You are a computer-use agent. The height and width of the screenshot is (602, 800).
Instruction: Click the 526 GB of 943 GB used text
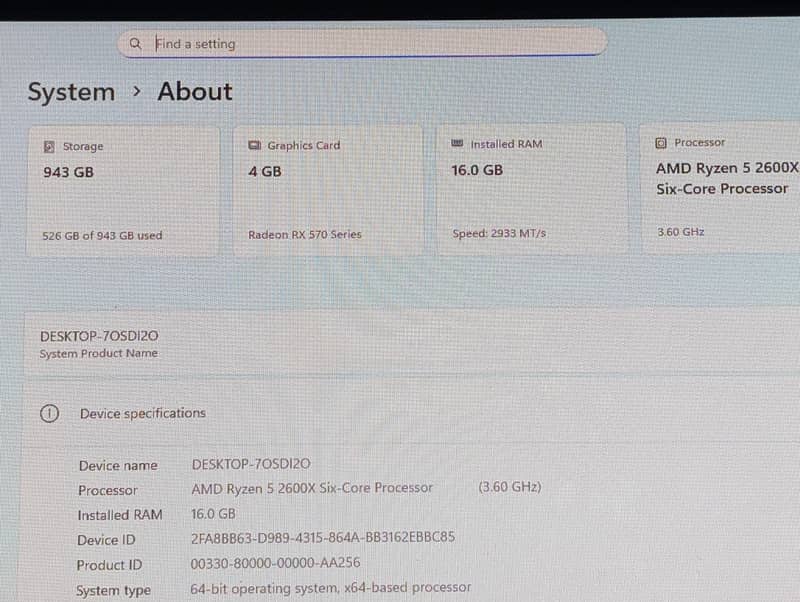[x=102, y=236]
